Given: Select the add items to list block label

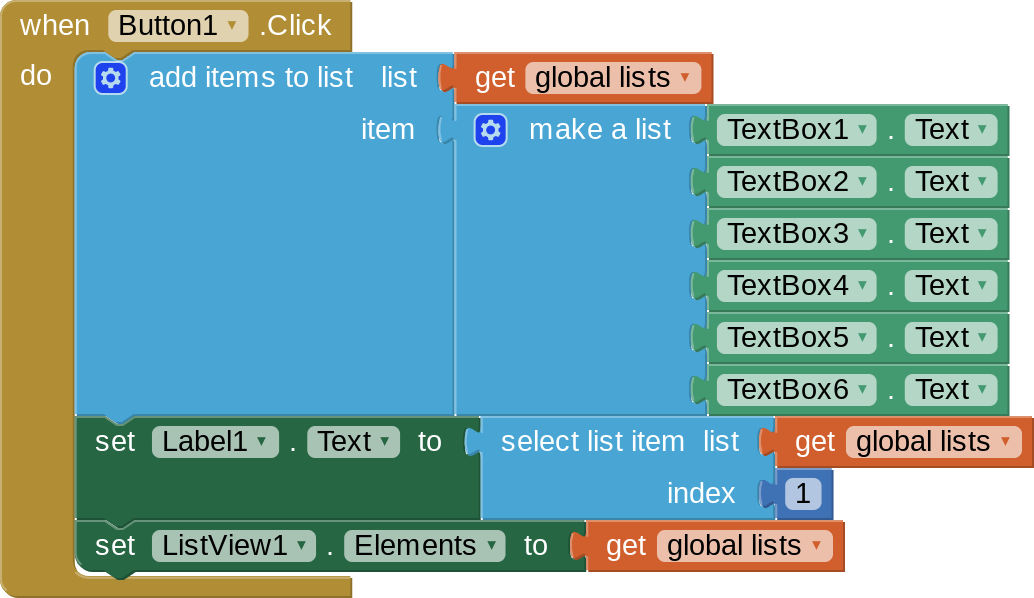Looking at the screenshot, I should click(x=251, y=78).
